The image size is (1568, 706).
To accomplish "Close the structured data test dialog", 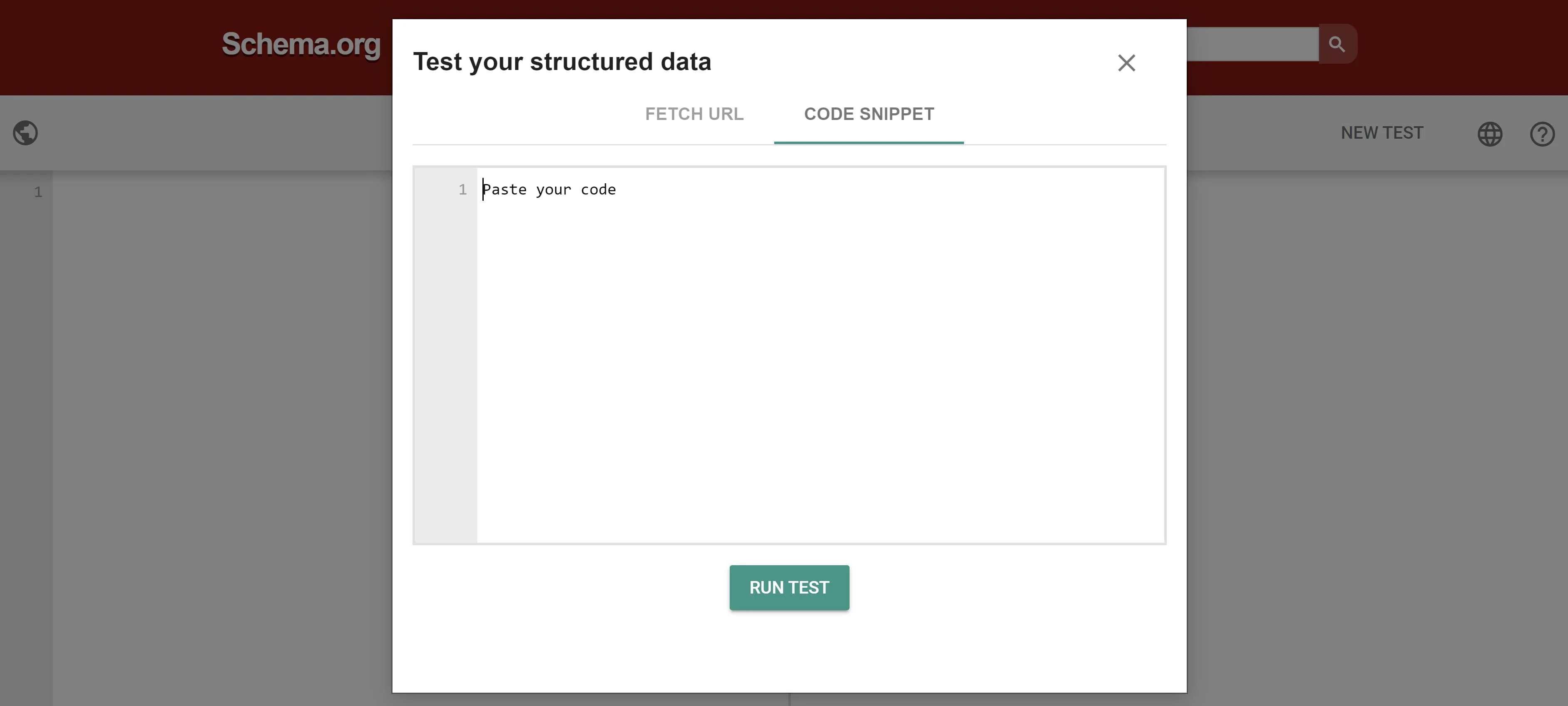I will pyautogui.click(x=1126, y=63).
